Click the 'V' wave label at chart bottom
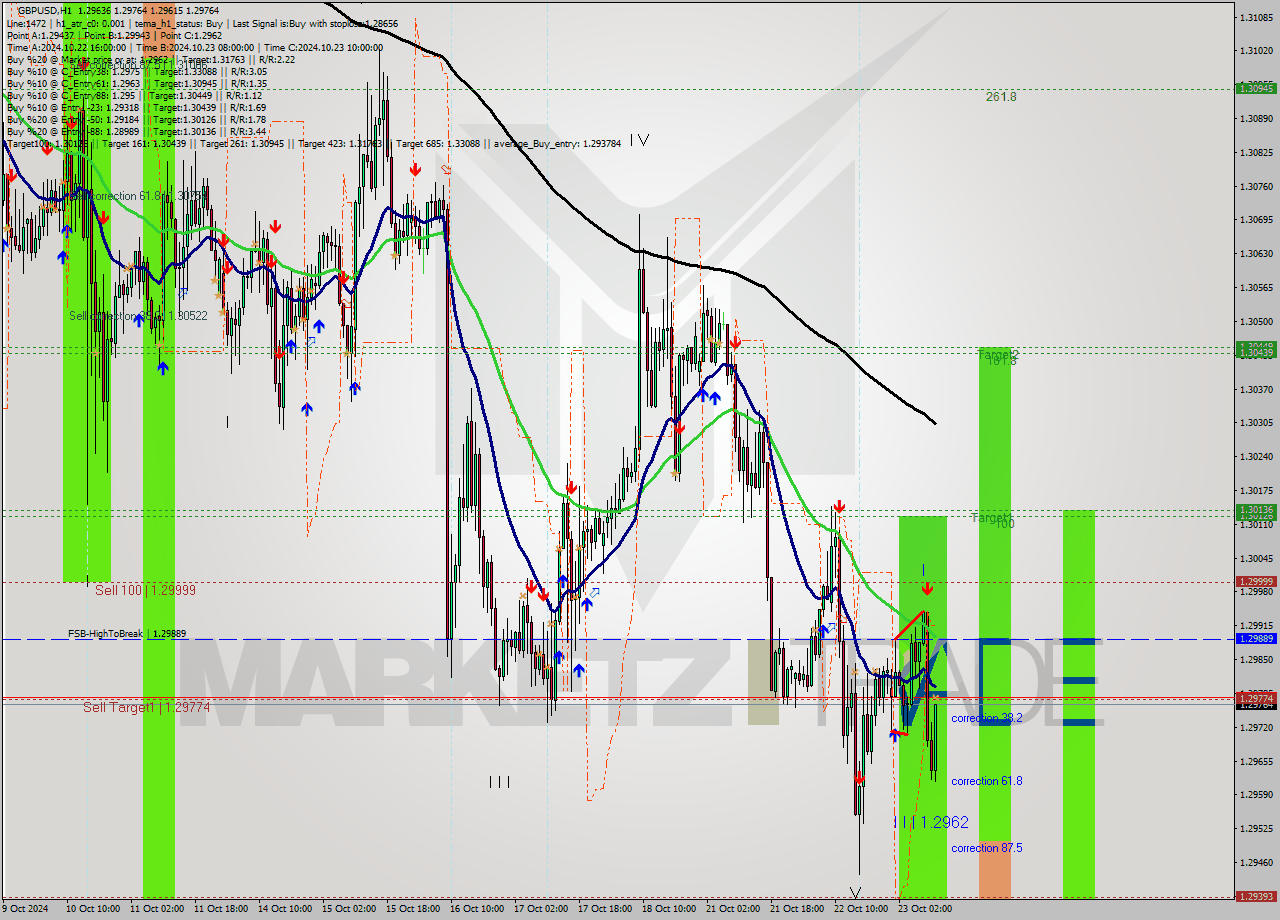The height and width of the screenshot is (920, 1280). click(x=855, y=892)
